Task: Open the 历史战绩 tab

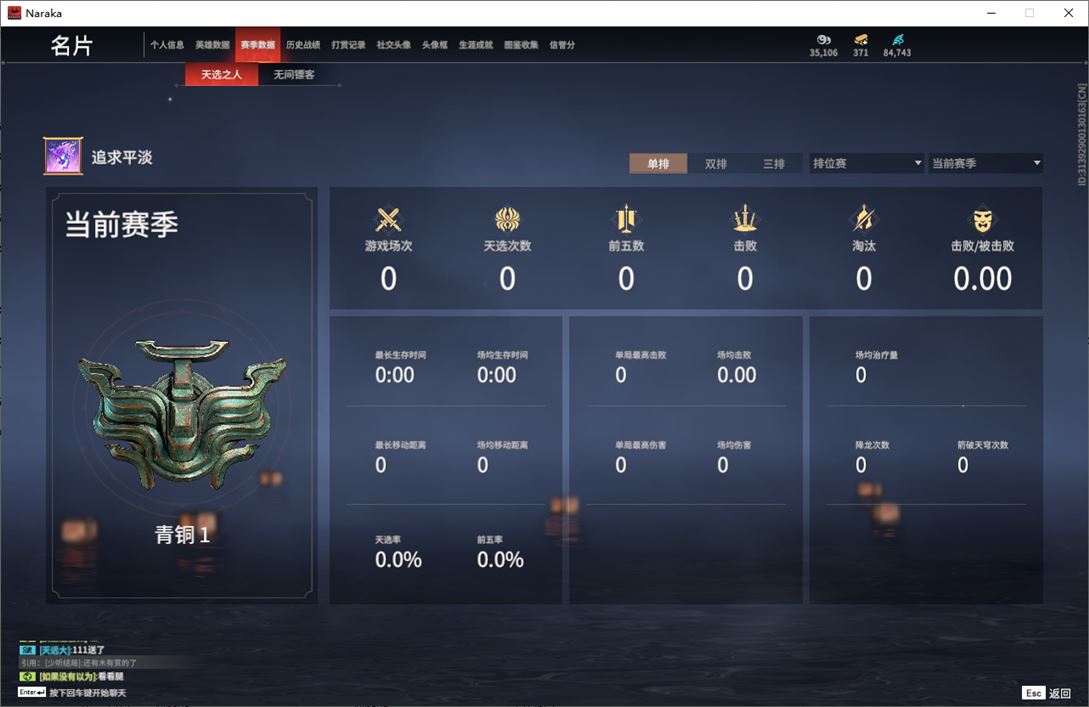Action: [303, 44]
